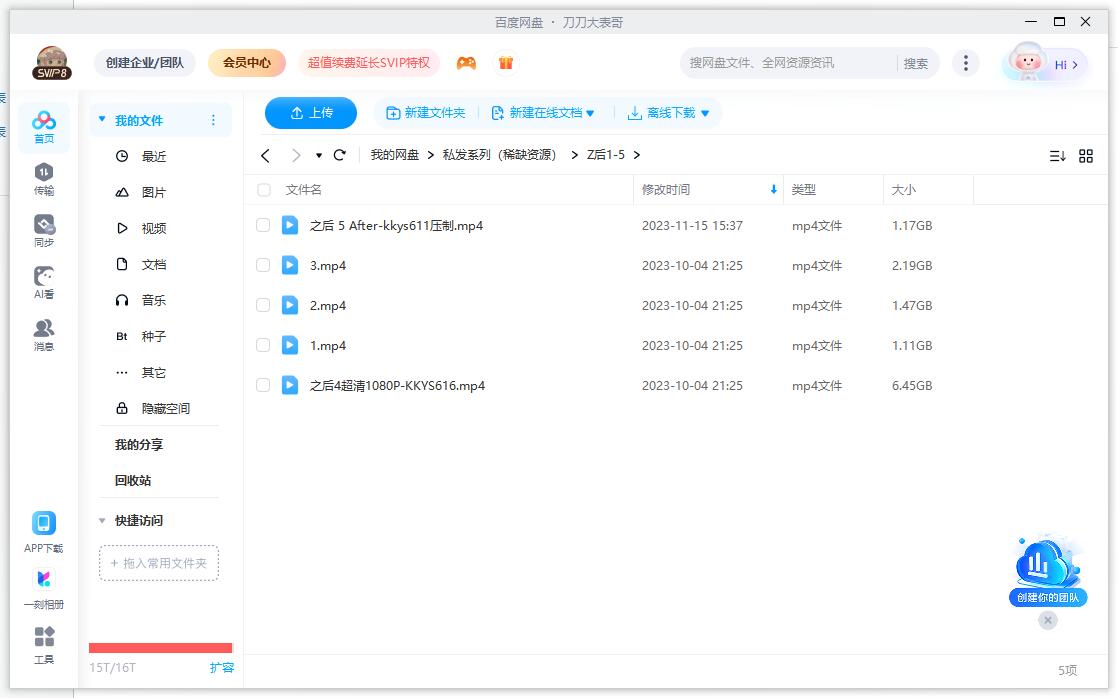Open 会员中心 membership center
1118x698 pixels.
tap(246, 62)
